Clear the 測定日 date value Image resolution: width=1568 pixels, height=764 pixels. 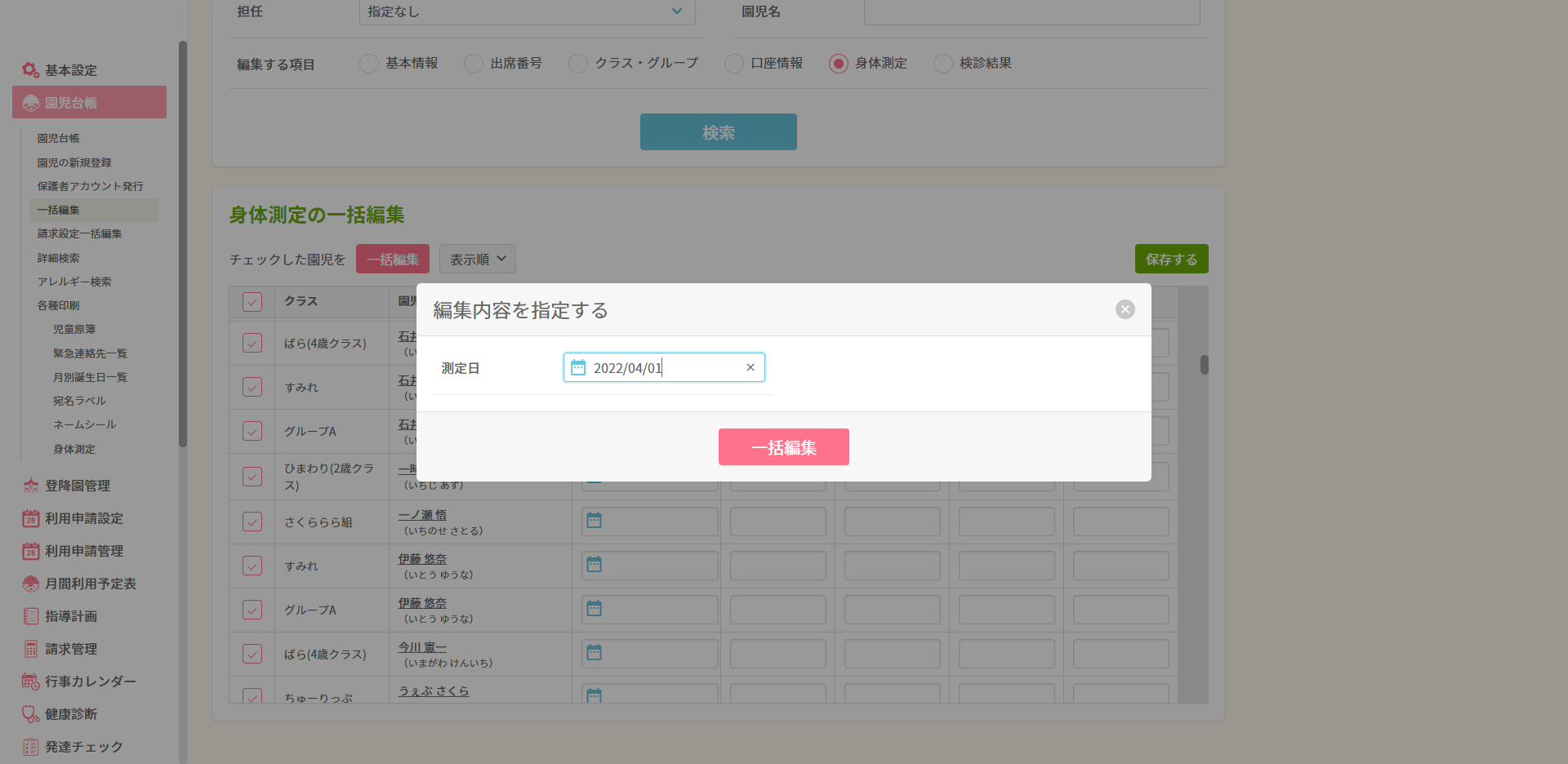[750, 367]
